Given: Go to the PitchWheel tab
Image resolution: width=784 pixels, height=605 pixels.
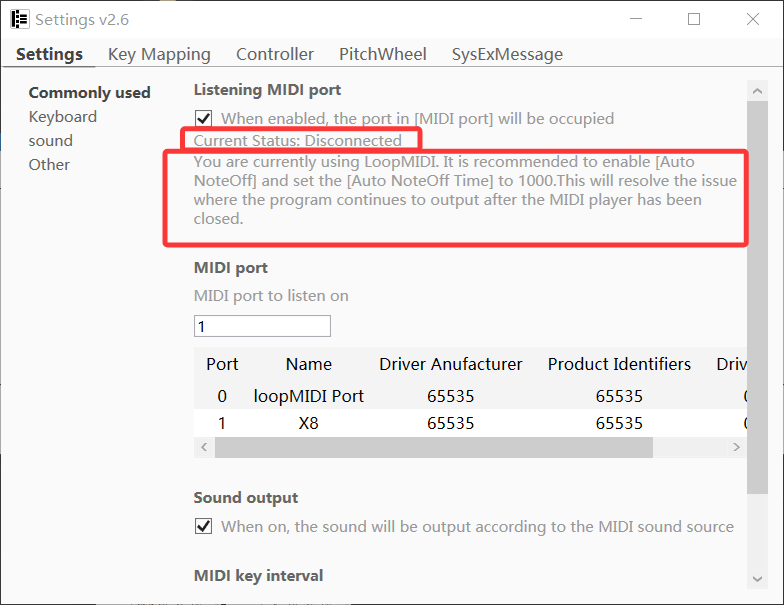Looking at the screenshot, I should [x=382, y=54].
